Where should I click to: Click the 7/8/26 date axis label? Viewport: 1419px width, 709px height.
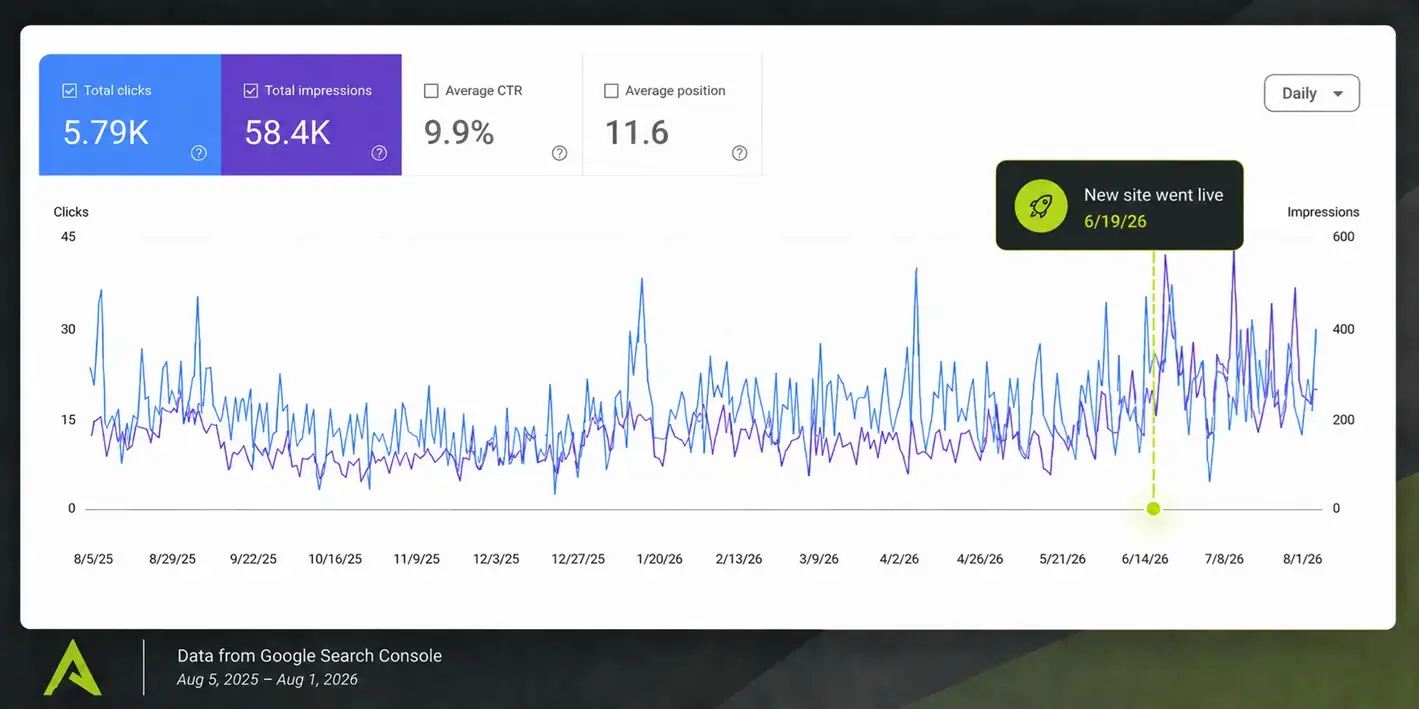click(1223, 559)
